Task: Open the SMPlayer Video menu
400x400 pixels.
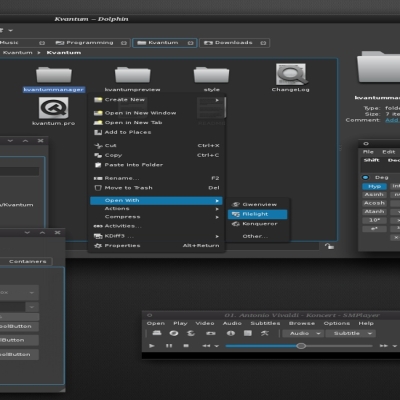Action: coord(205,323)
